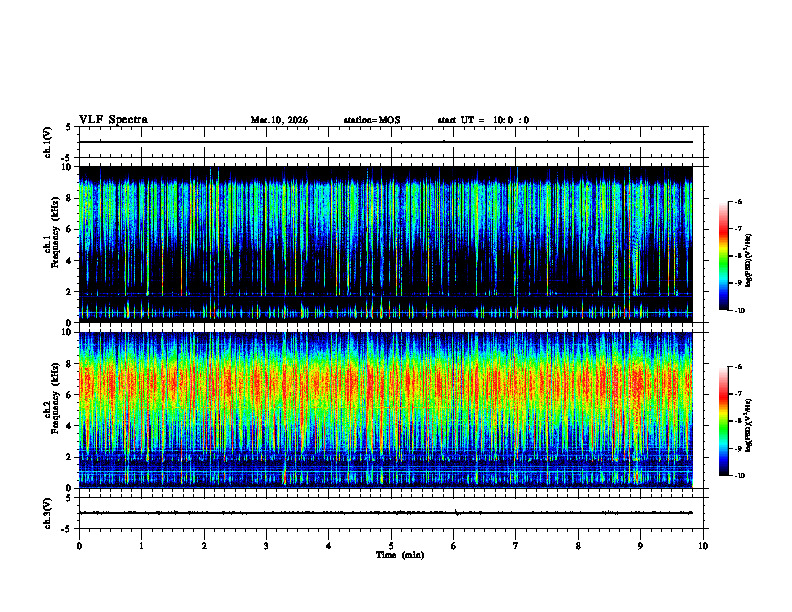Click the "station=MOS" header text
The image size is (792, 612).
pyautogui.click(x=372, y=120)
